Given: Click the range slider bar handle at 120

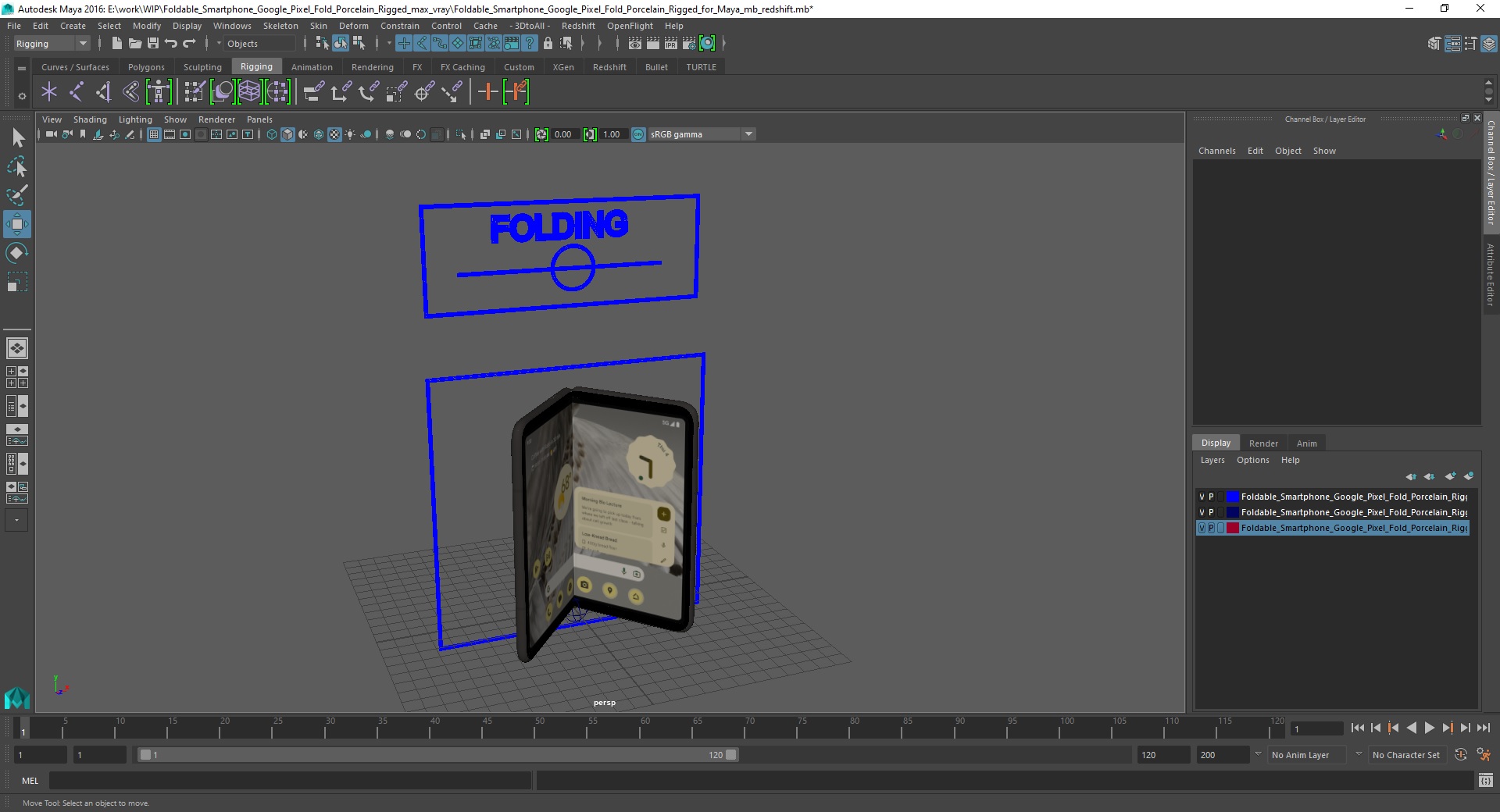Looking at the screenshot, I should point(731,755).
